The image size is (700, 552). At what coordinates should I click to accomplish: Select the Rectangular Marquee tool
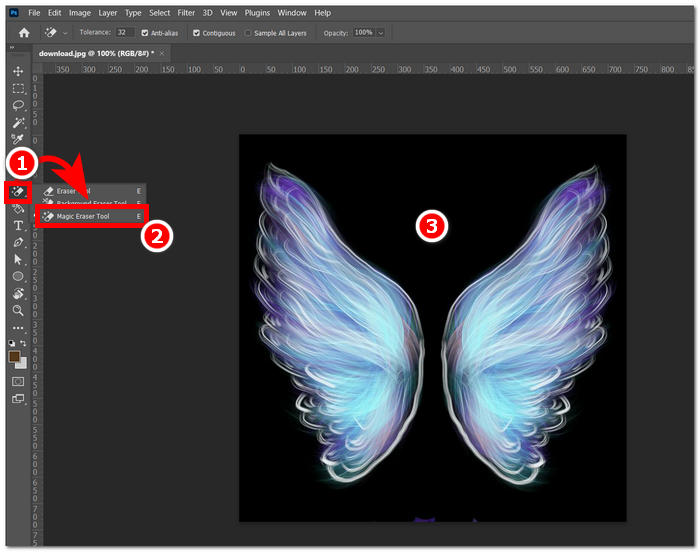click(18, 88)
